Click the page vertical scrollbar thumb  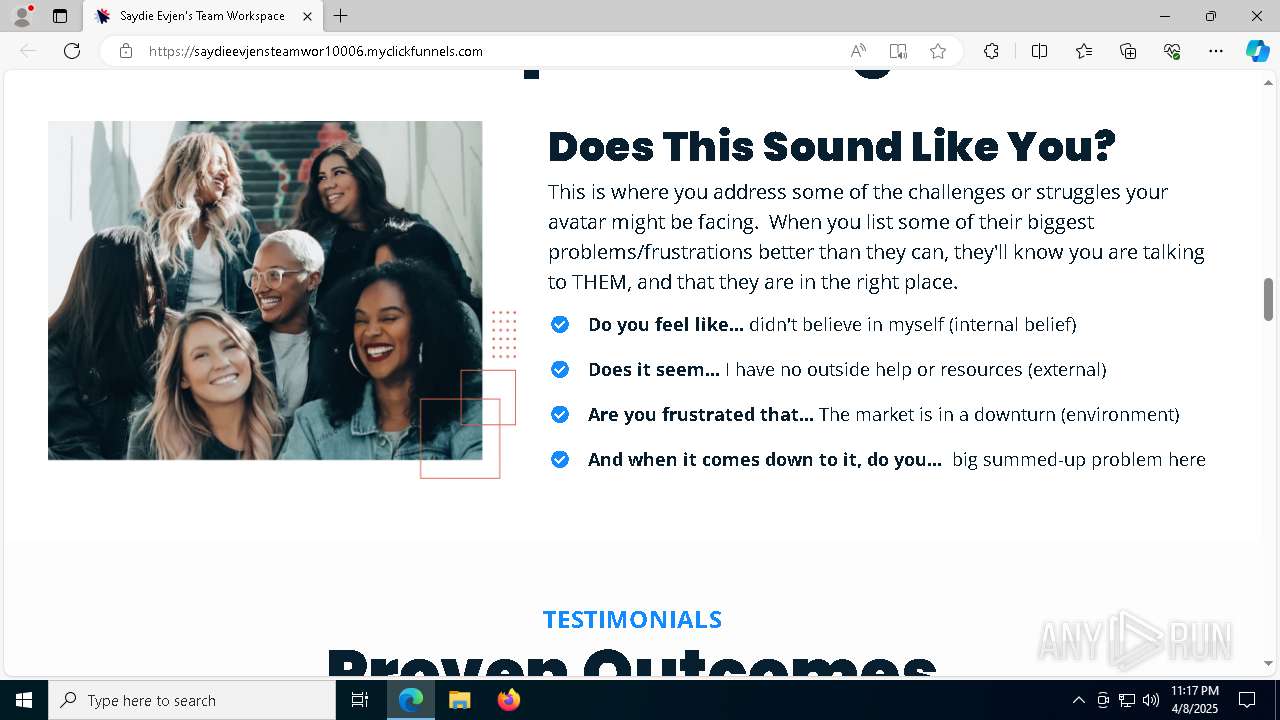pyautogui.click(x=1268, y=300)
